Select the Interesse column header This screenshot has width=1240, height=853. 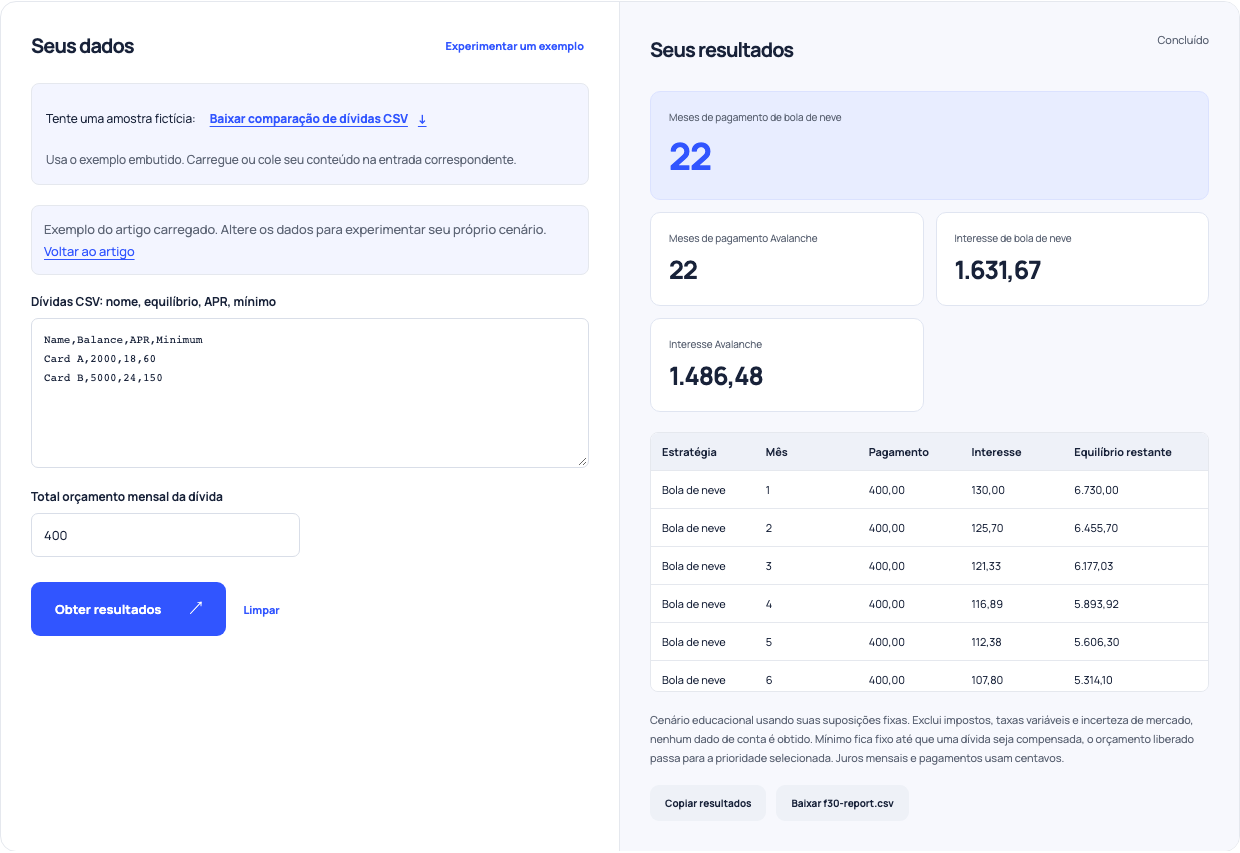(x=996, y=452)
